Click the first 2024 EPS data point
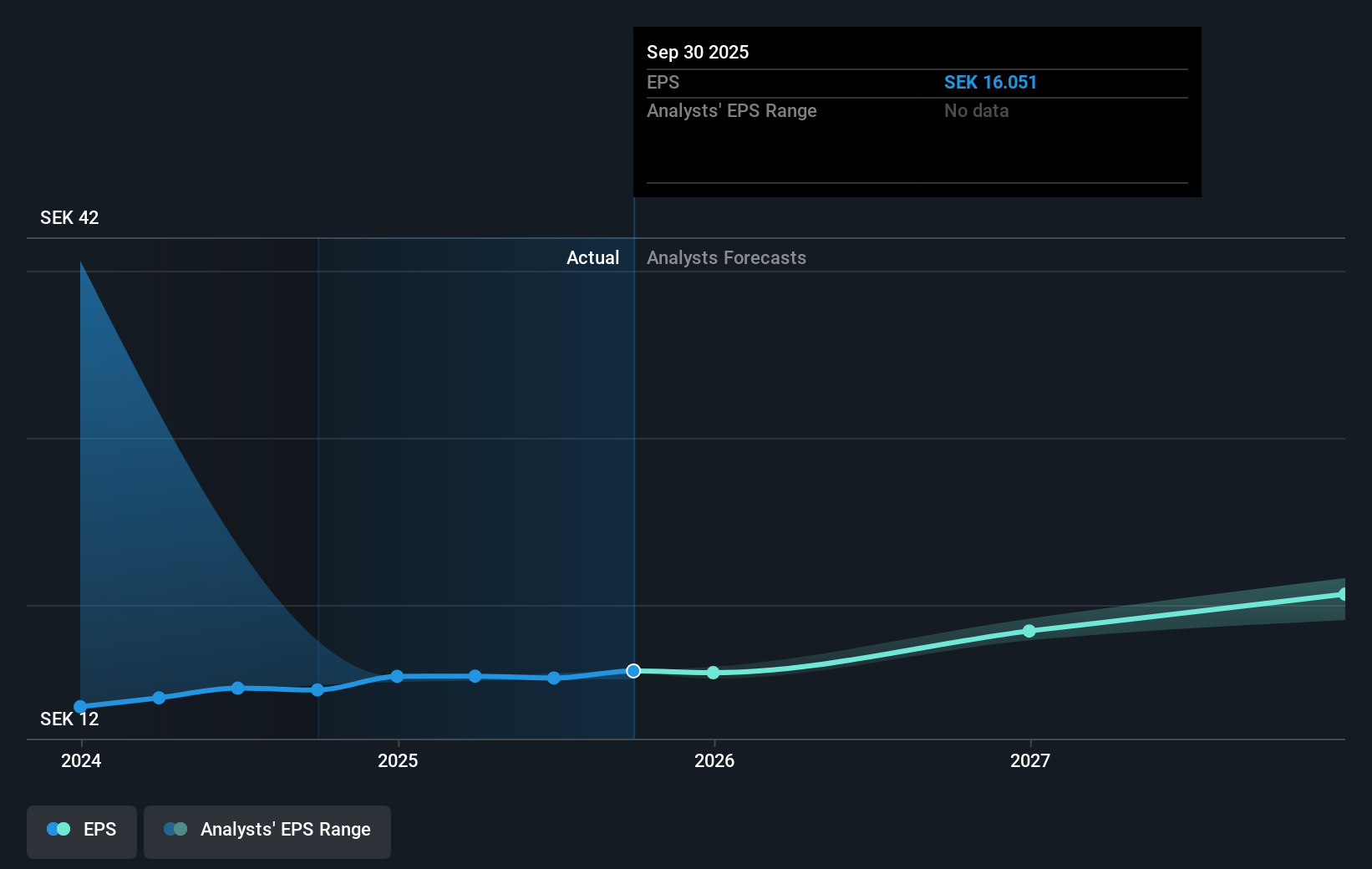 tap(79, 706)
